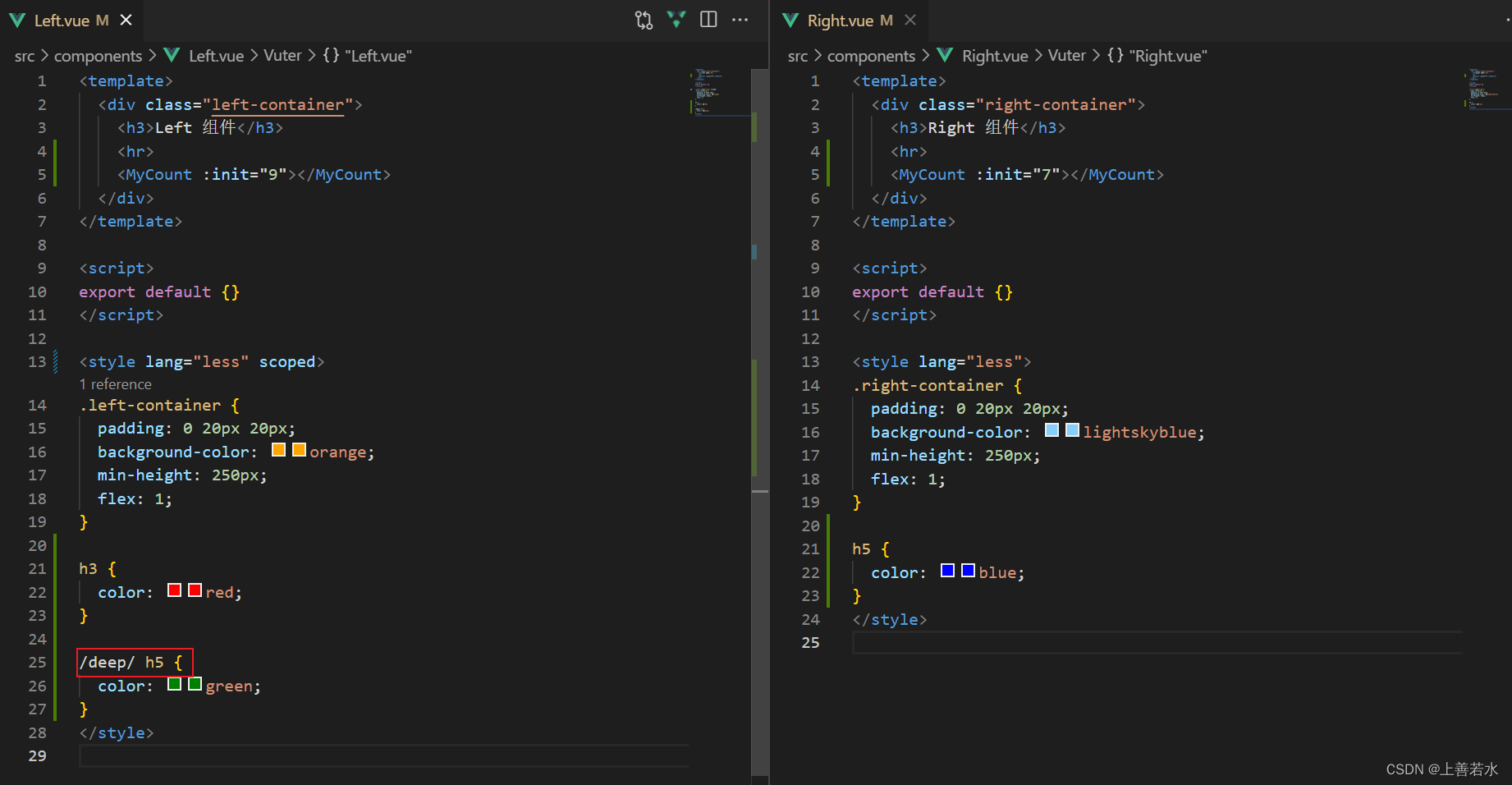Image resolution: width=1512 pixels, height=785 pixels.
Task: Open the first lightskyblue color swatch
Action: (x=1052, y=430)
